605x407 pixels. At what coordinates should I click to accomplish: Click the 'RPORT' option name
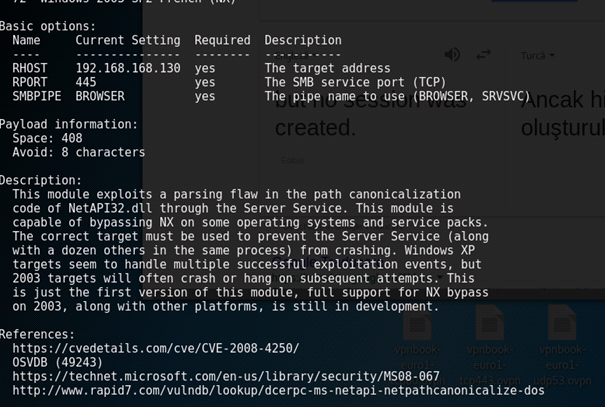pos(30,82)
